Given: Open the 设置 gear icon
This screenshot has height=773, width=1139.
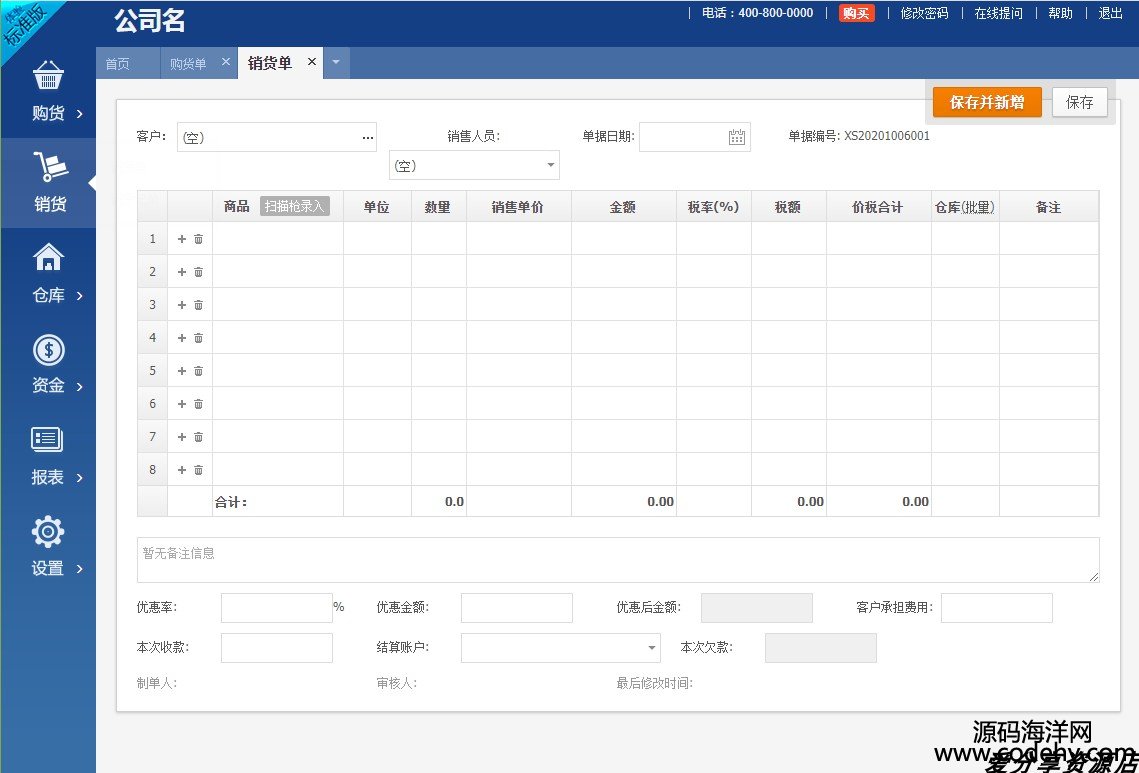Looking at the screenshot, I should tap(48, 532).
